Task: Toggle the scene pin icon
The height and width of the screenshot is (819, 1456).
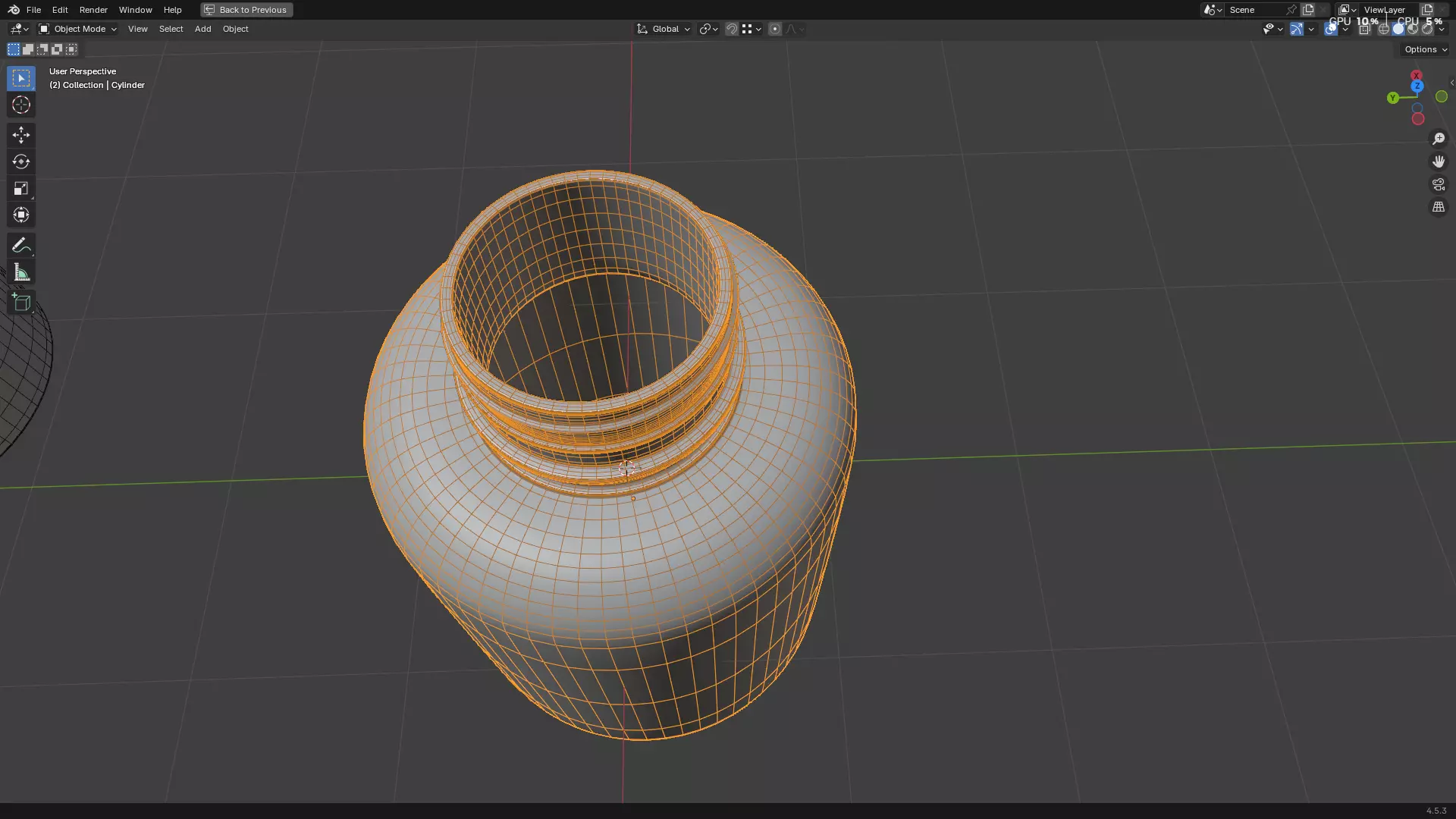Action: coord(1291,10)
